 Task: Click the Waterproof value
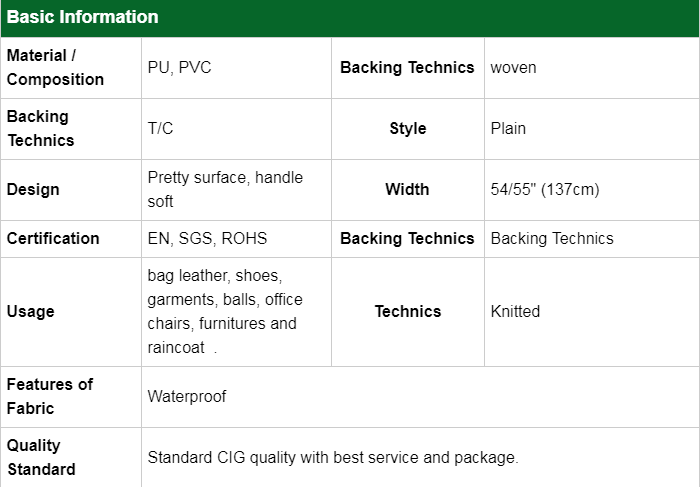pos(187,396)
